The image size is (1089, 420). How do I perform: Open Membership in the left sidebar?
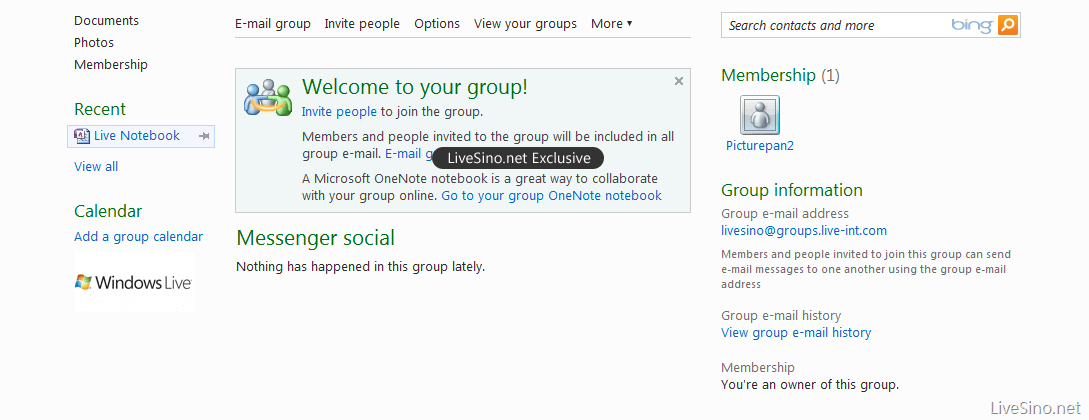click(110, 65)
